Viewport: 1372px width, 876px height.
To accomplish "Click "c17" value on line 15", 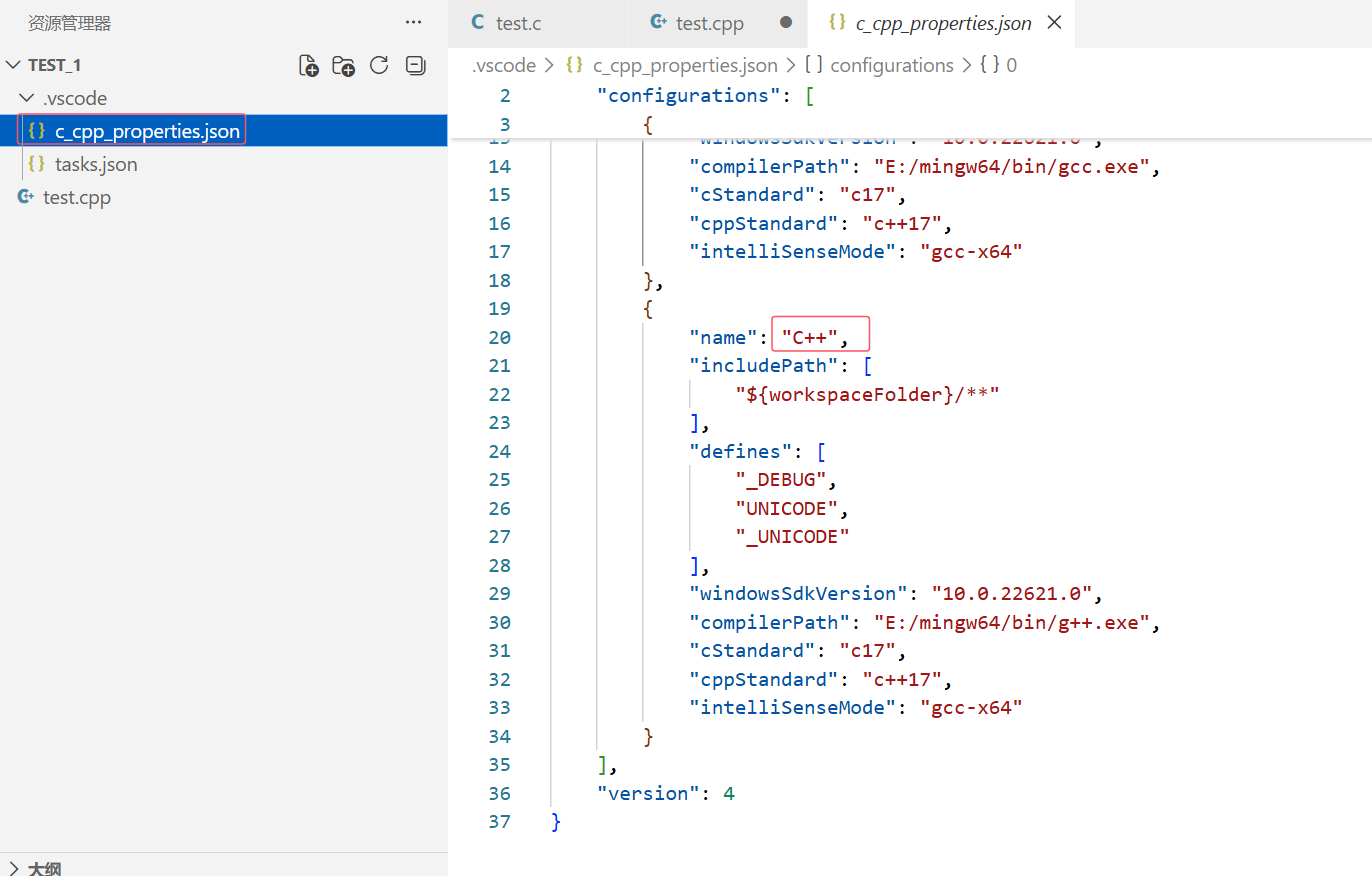I will pos(867,194).
